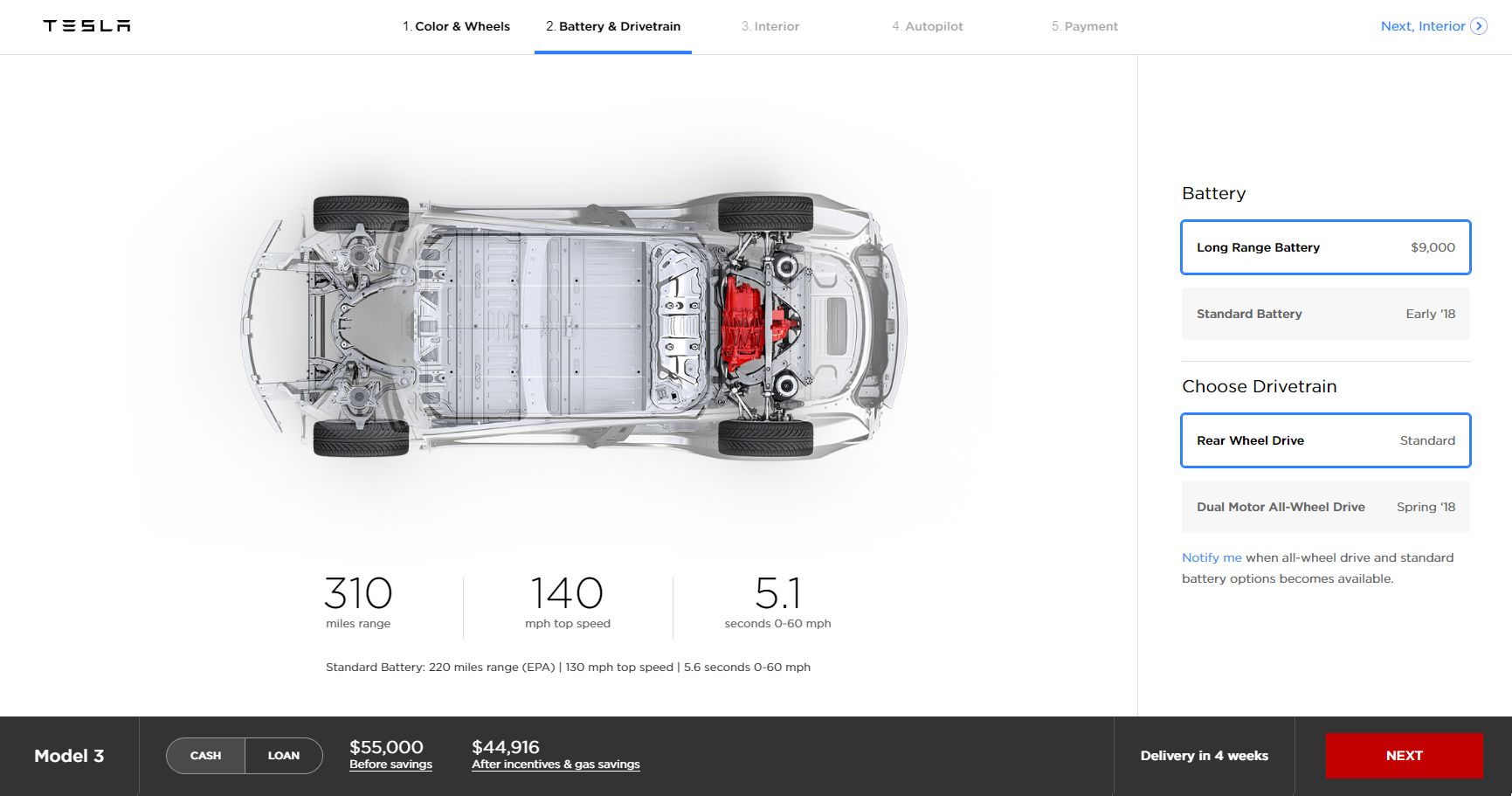Screen dimensions: 1512x796
Task: Choose the Standard Battery option
Action: [1326, 314]
